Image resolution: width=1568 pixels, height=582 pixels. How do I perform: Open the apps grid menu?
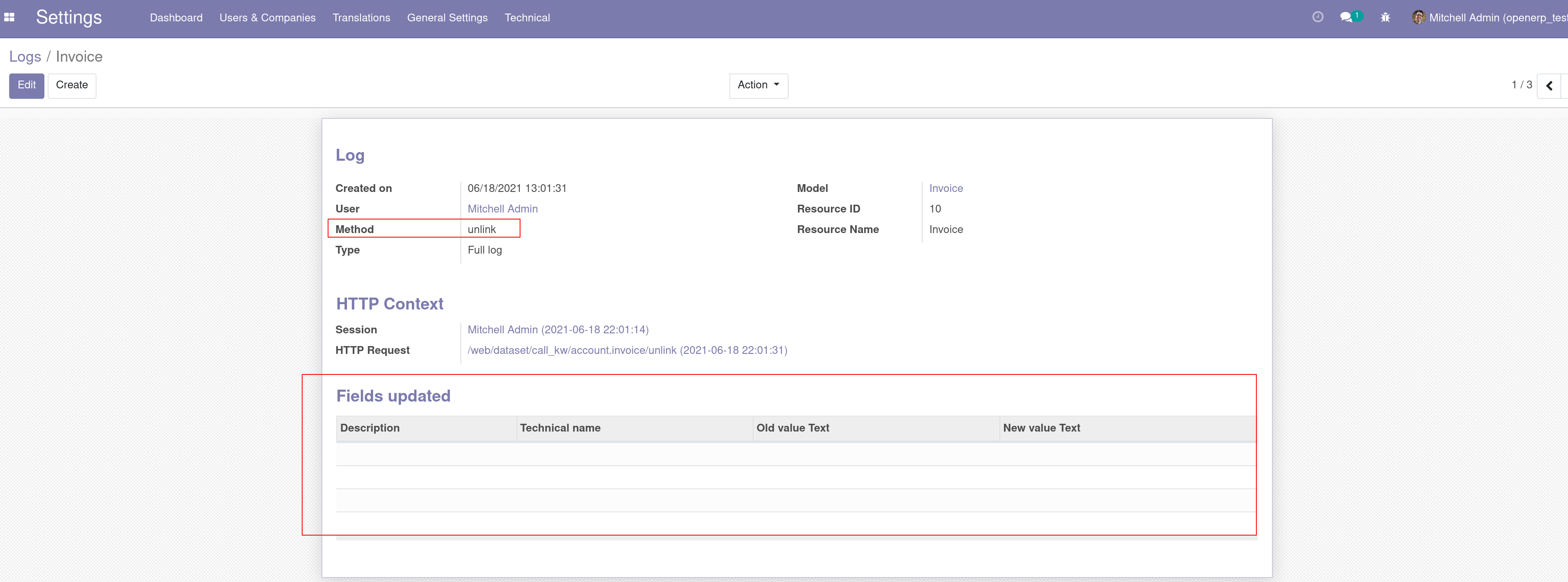[x=10, y=17]
